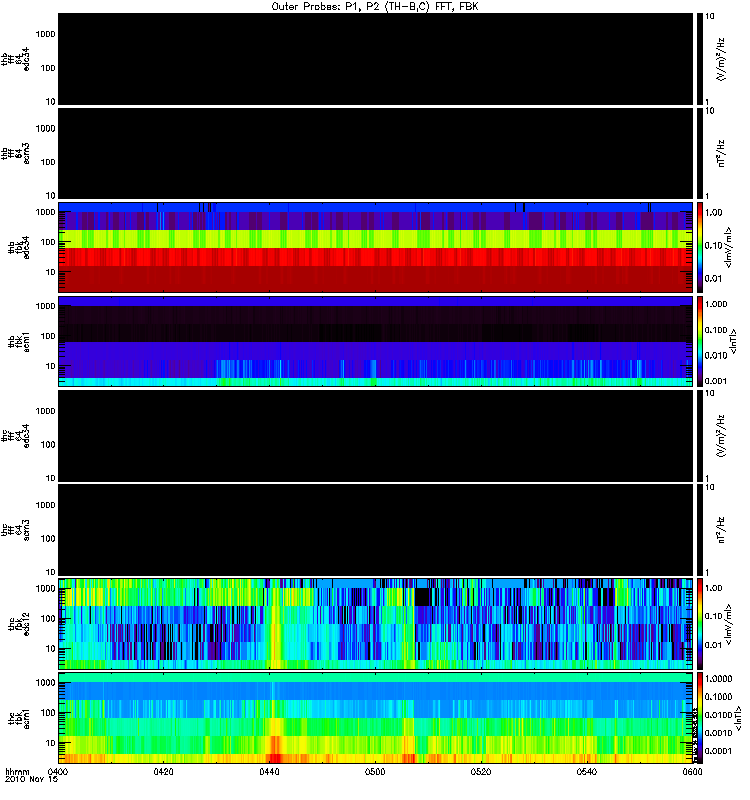Click the rainbow color bar of thb fbk scm1
Viewport: 750px width, 800px height.
tap(699, 341)
